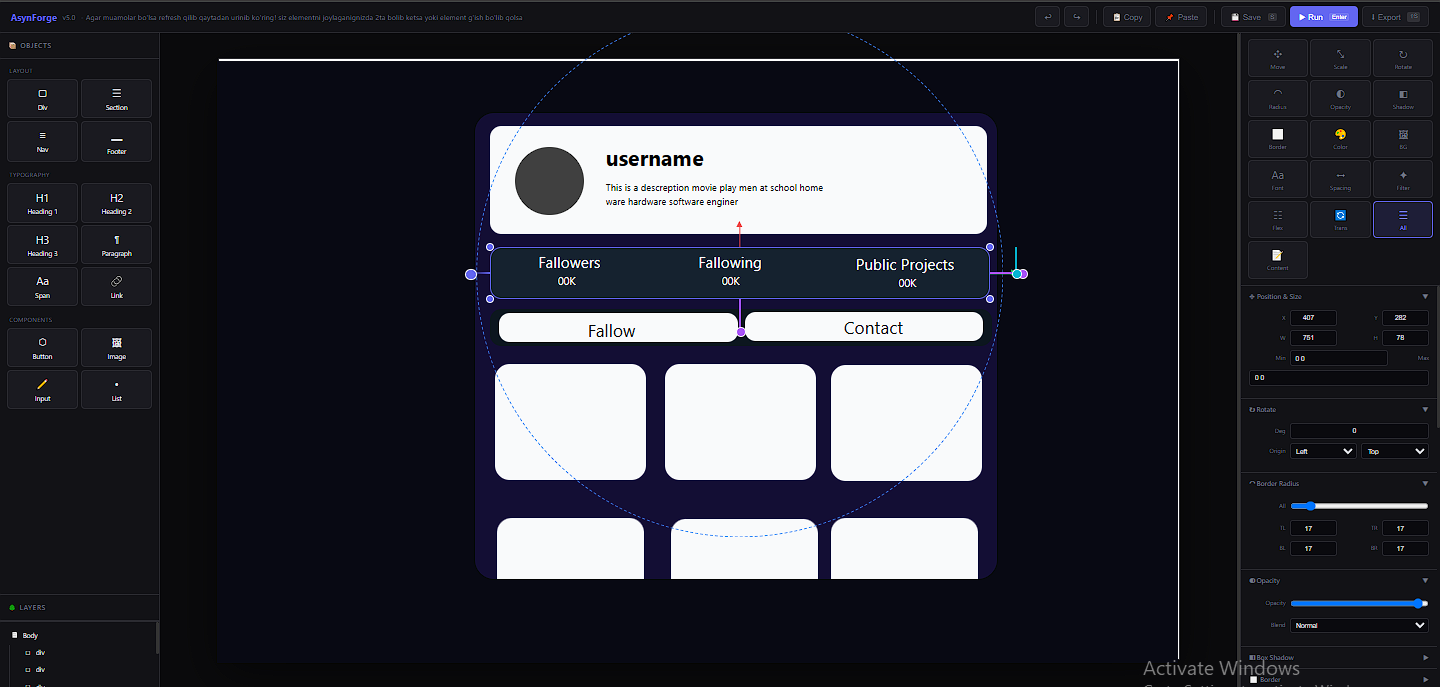Viewport: 1440px width, 687px height.
Task: Add an Input component
Action: (42, 390)
